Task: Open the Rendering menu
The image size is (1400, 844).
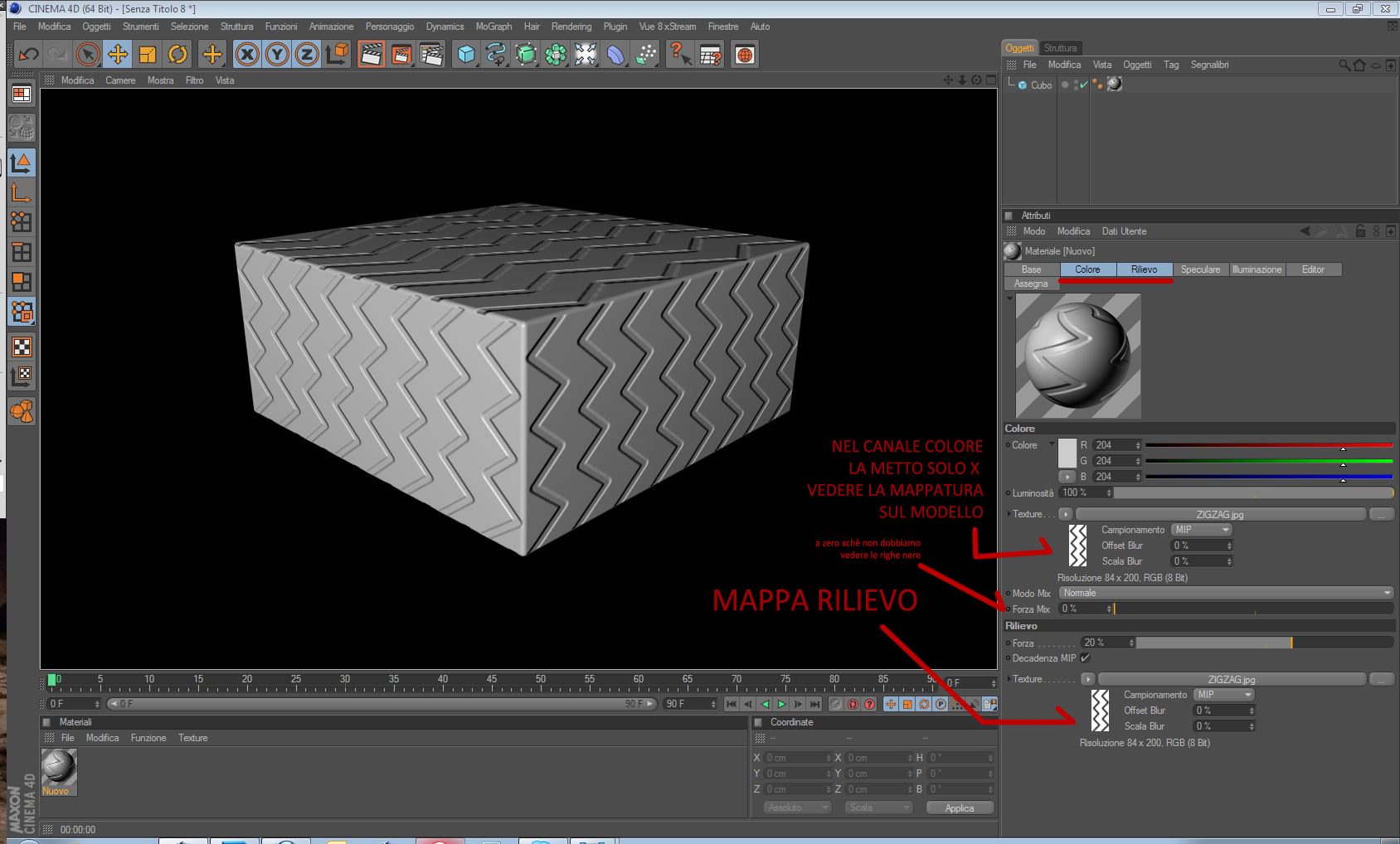Action: click(571, 27)
